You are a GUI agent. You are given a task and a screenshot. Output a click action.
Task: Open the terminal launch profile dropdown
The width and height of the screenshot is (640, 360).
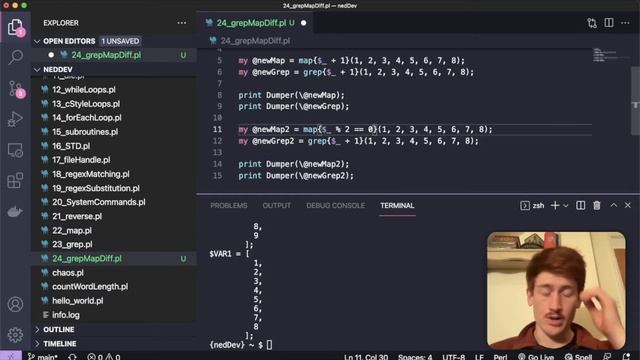tap(566, 206)
